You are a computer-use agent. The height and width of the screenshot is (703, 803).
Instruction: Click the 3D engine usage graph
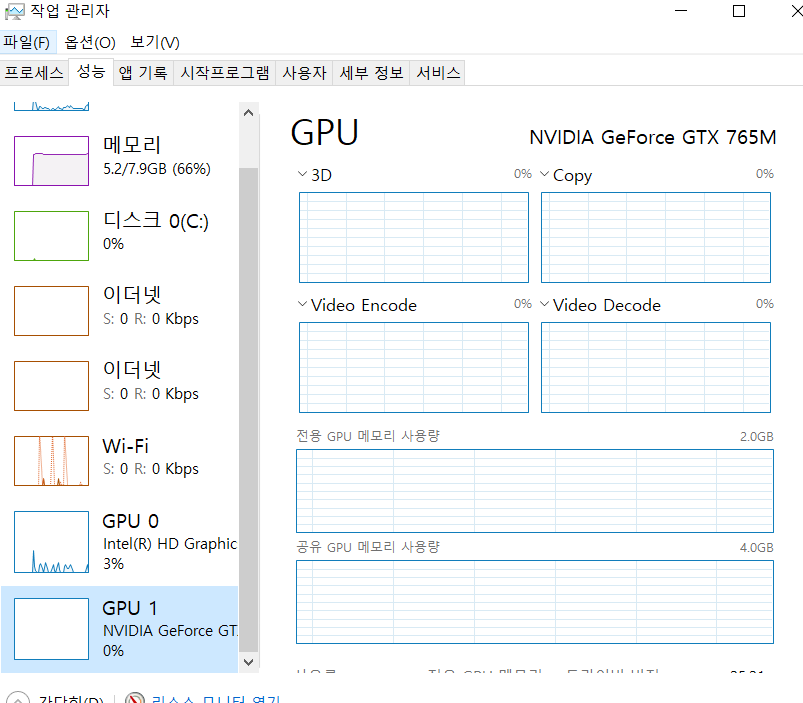click(414, 238)
